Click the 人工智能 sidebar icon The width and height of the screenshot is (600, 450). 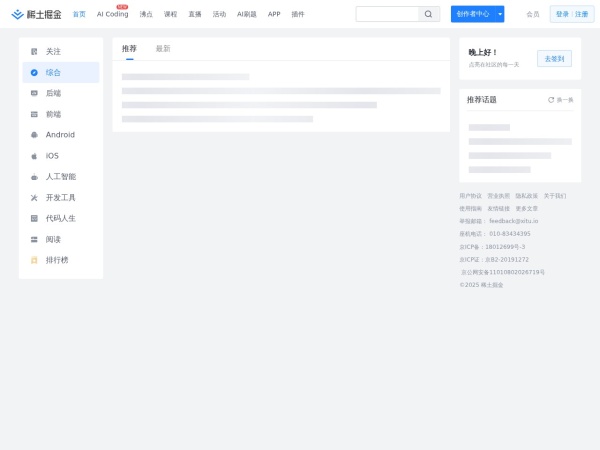click(34, 177)
